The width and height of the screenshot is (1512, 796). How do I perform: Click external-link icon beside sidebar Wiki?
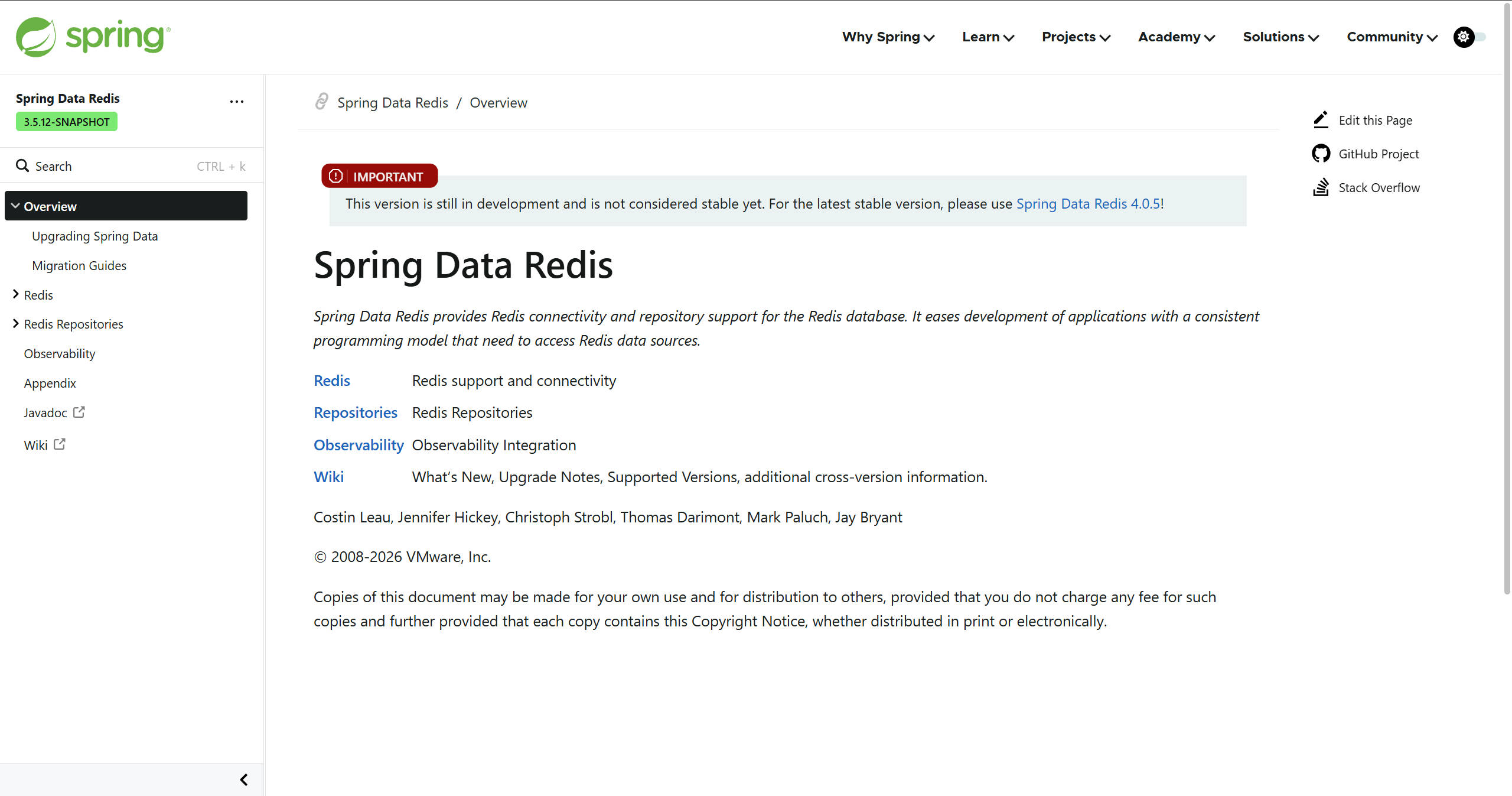point(60,444)
